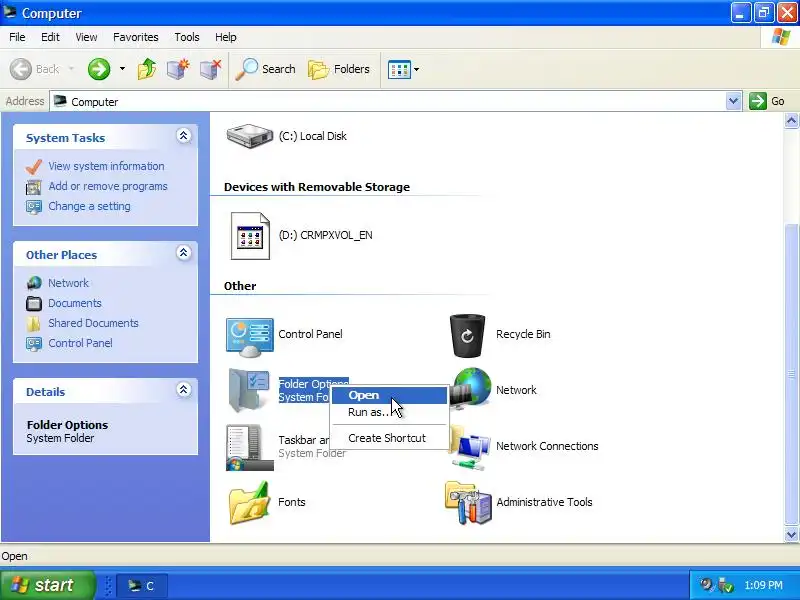The image size is (800, 600).
Task: Choose Open in the context menu
Action: (389, 395)
